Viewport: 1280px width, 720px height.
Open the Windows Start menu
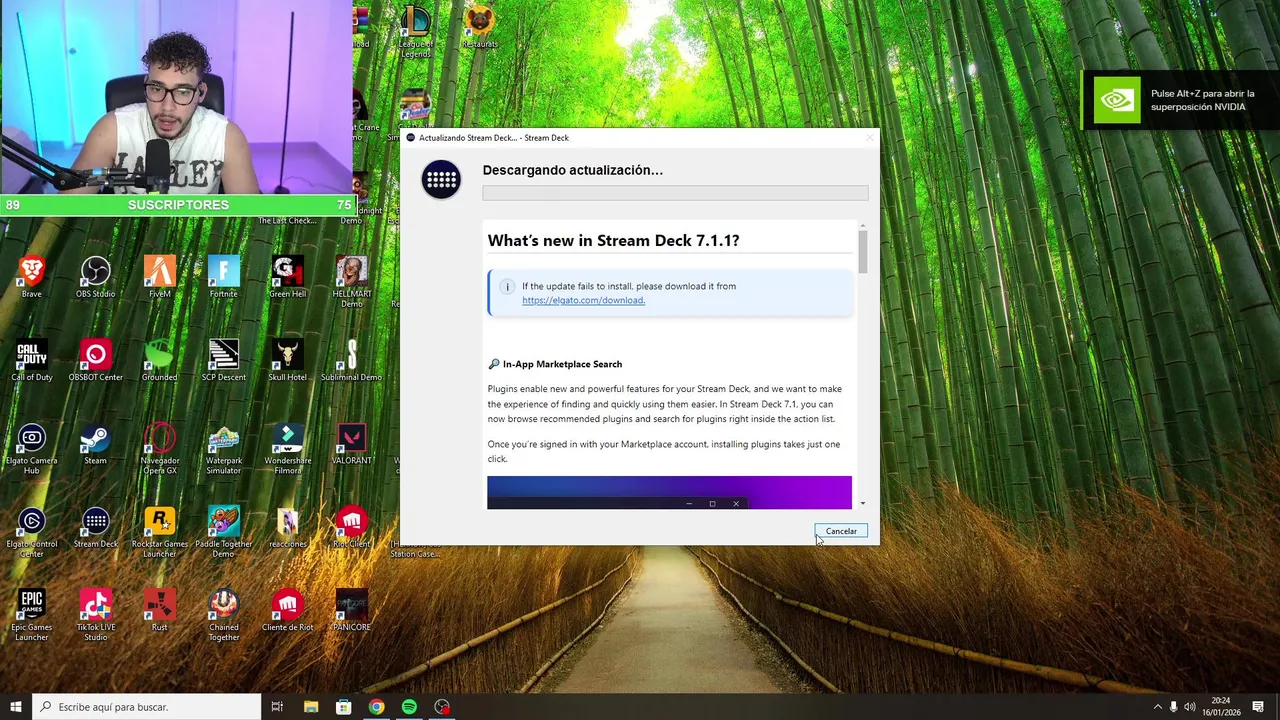pos(16,707)
